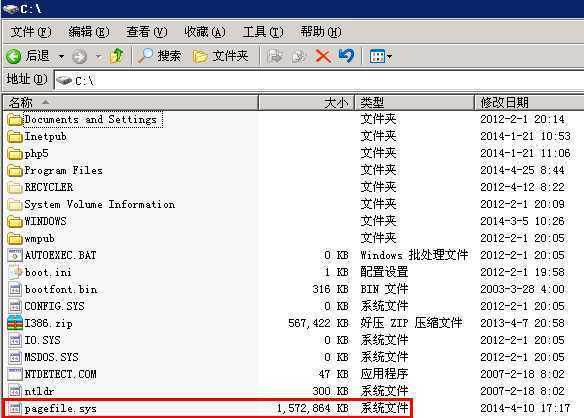Select the Documents and Settings folder icon
The image size is (584, 418).
click(15, 120)
